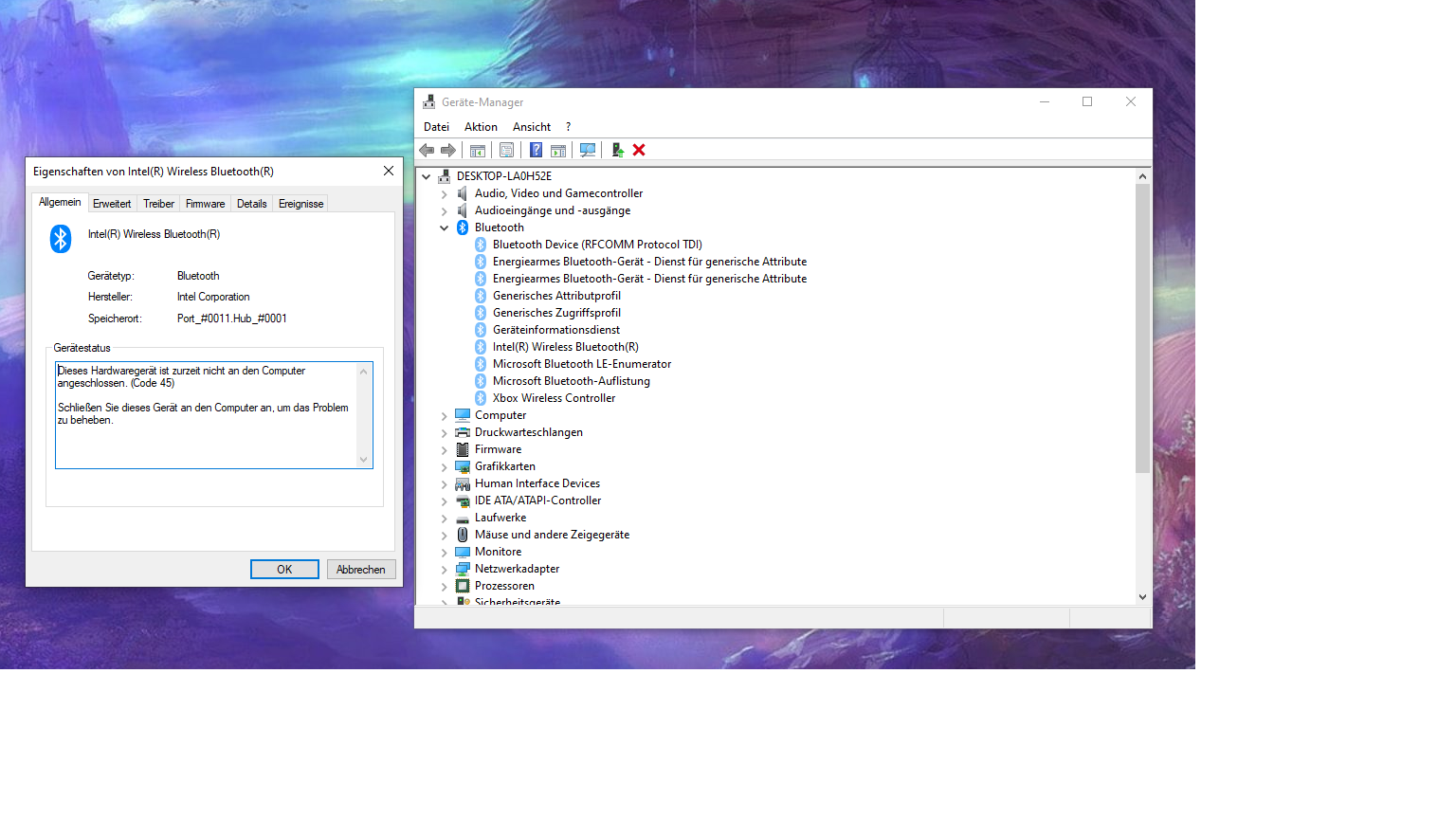Click the Druckwarteschlangen printer icon
Screen dimensions: 1456x819
pos(463,432)
